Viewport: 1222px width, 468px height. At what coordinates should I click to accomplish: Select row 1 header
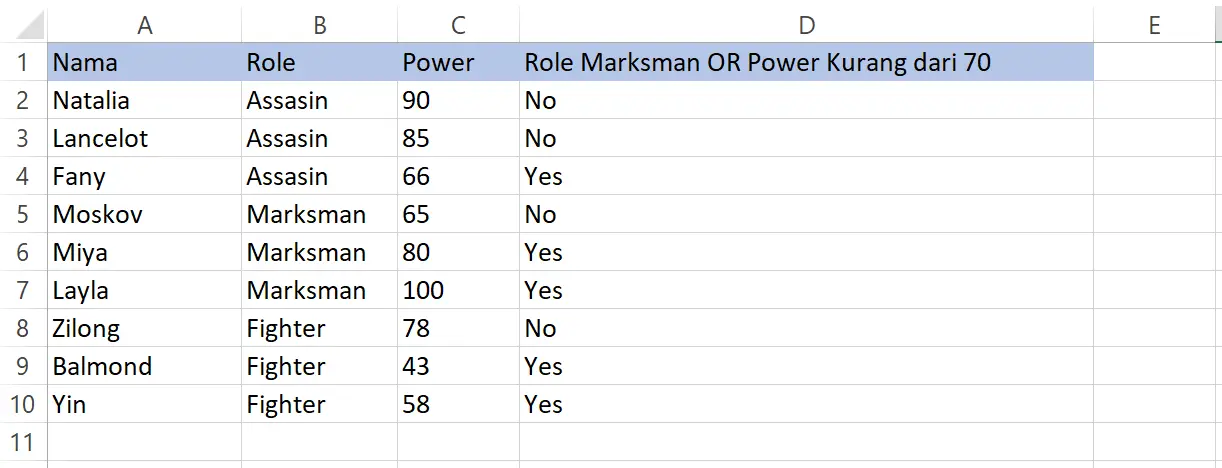pos(23,63)
